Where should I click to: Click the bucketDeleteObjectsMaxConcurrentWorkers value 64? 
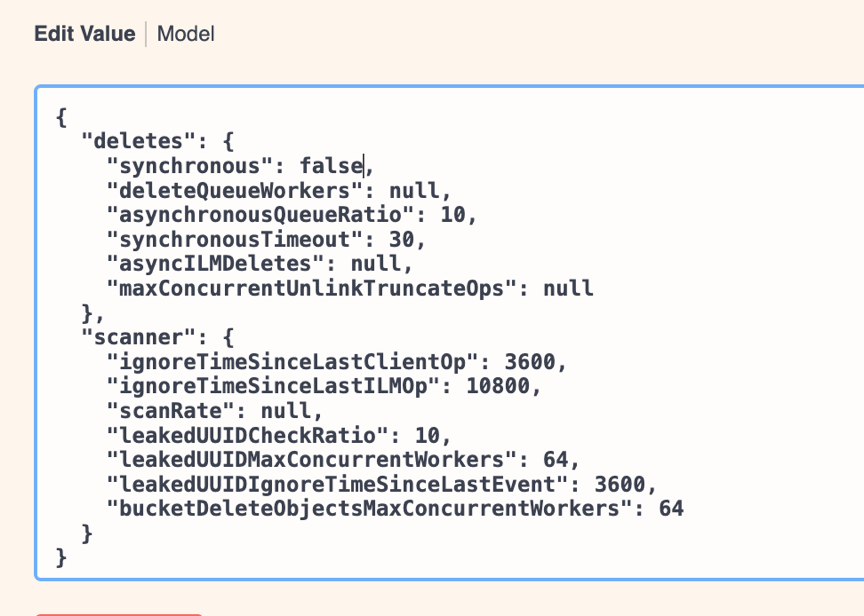coord(672,508)
